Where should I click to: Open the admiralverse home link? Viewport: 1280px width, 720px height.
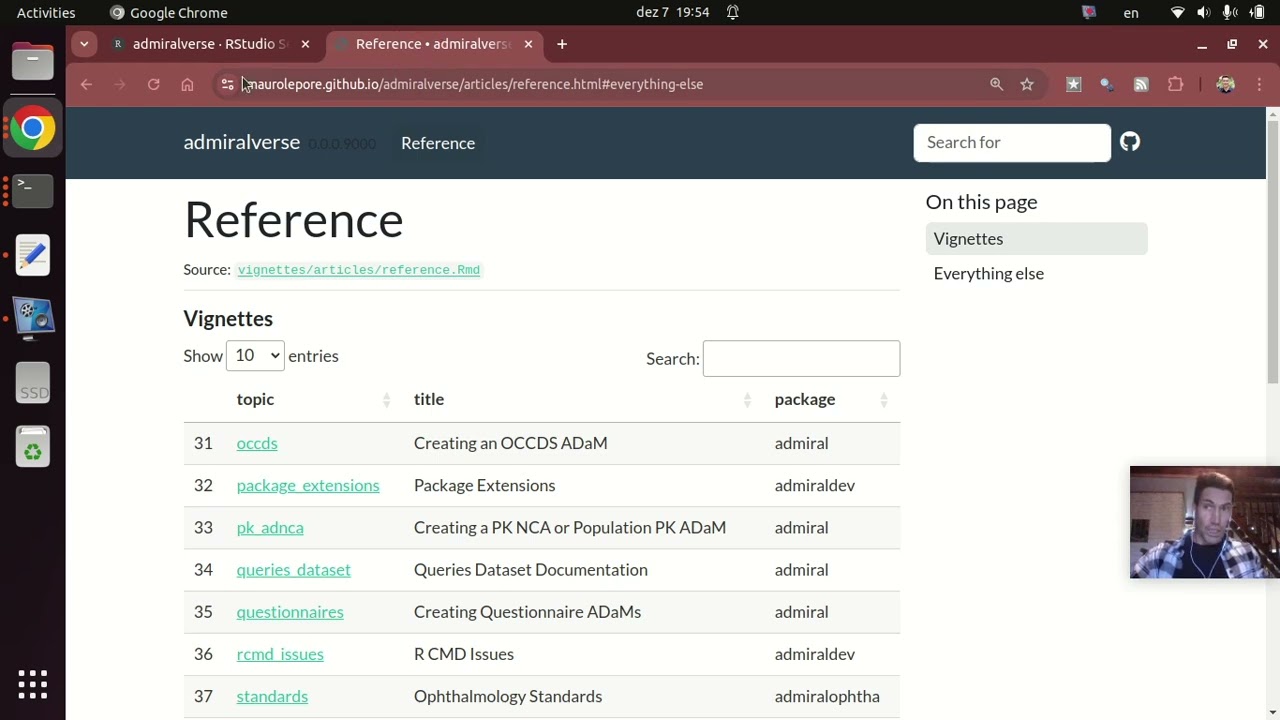(x=242, y=142)
